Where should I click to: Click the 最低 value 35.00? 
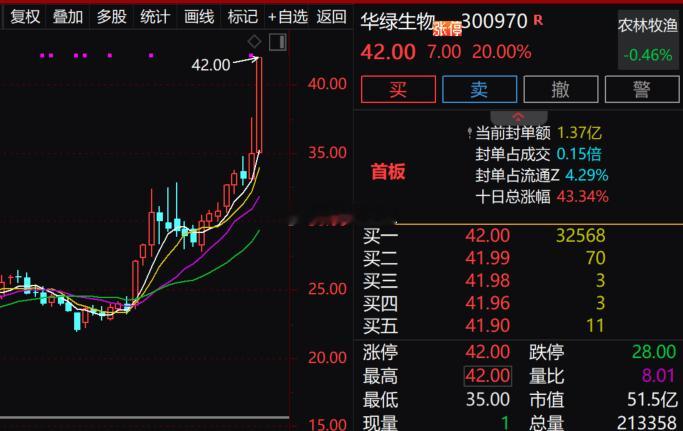pyautogui.click(x=487, y=399)
